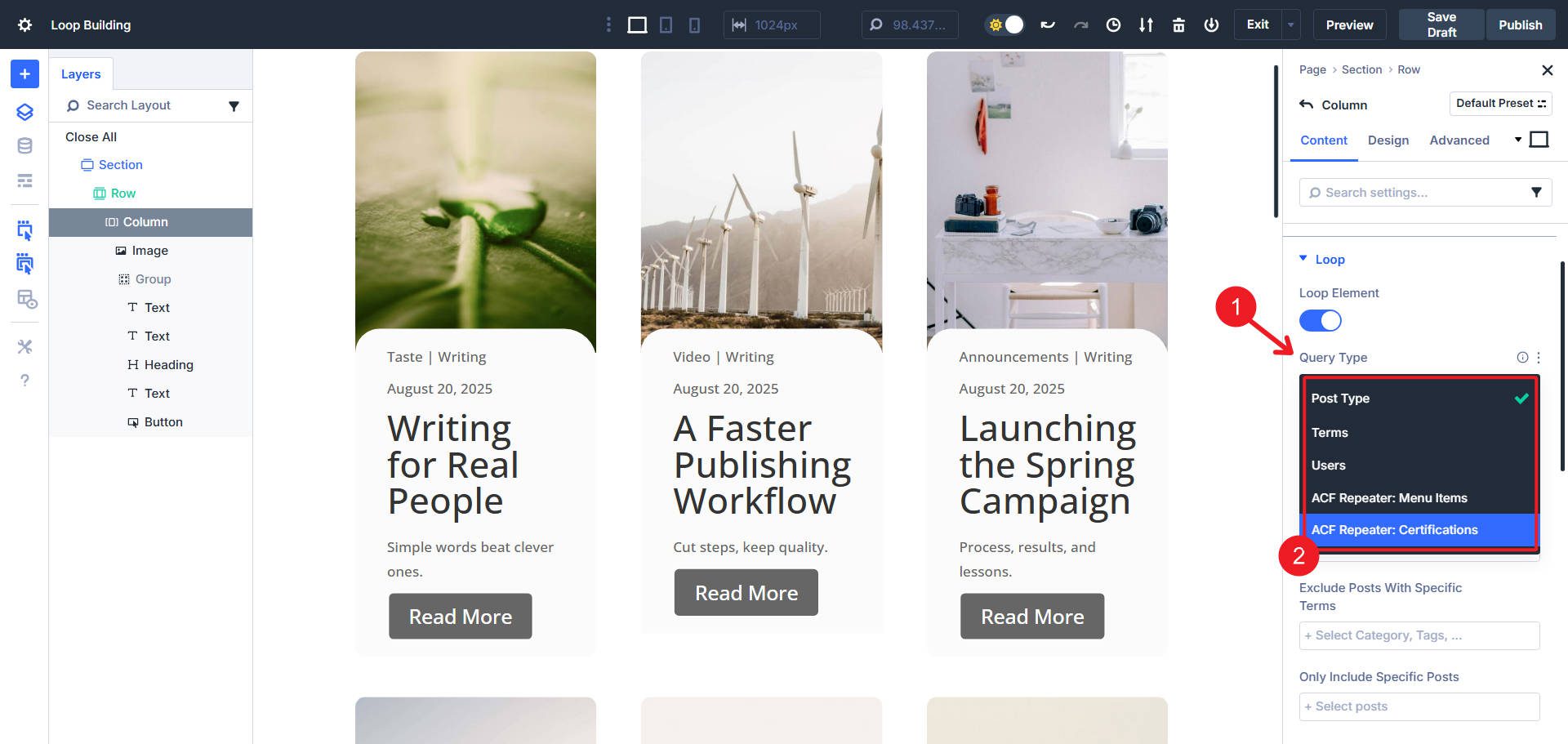
Task: Choose Users in Query Type list
Action: pyautogui.click(x=1419, y=466)
